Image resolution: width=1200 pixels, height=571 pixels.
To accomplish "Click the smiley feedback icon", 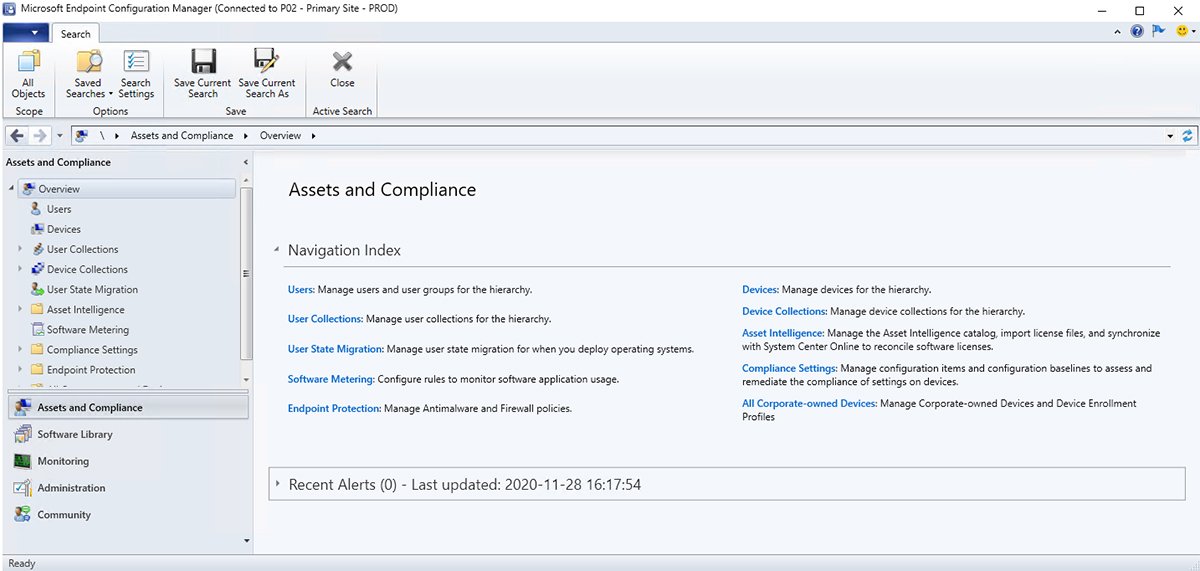I will 1180,32.
